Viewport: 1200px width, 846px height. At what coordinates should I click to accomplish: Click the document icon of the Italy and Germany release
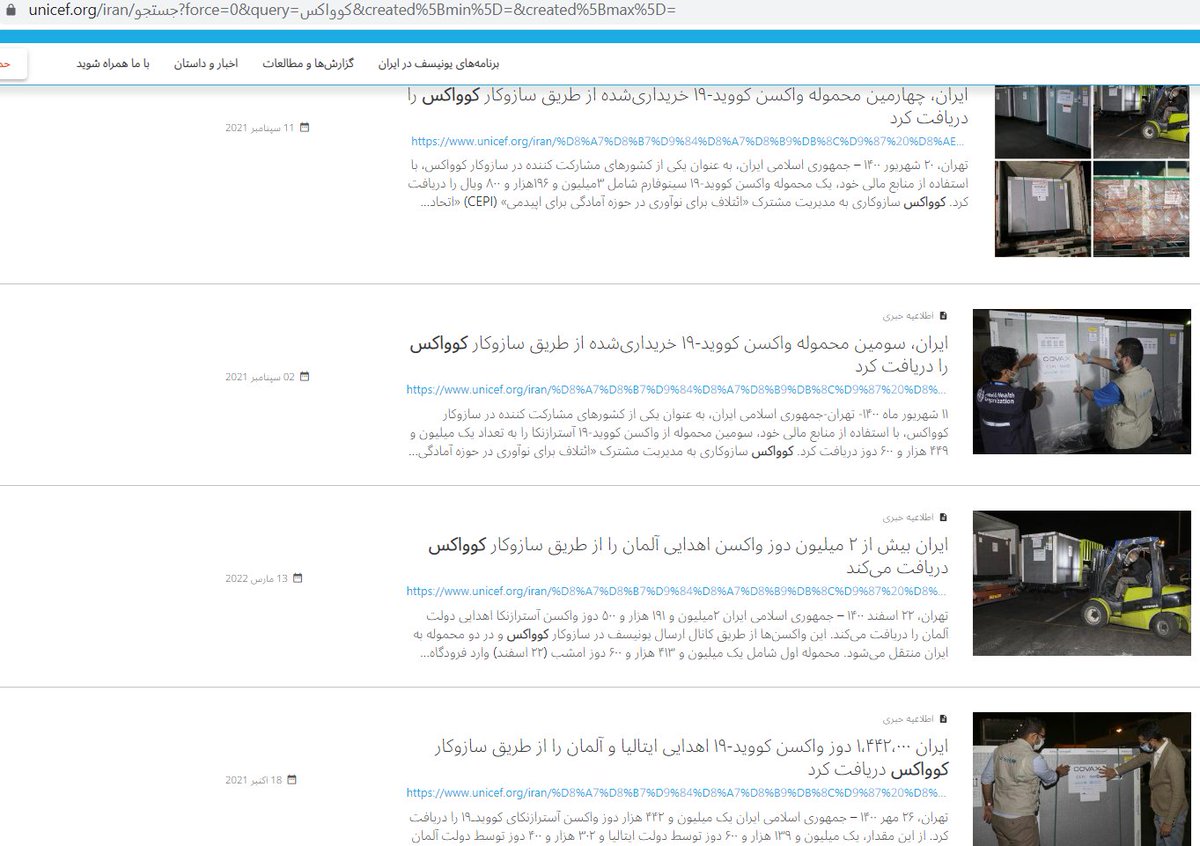[943, 718]
